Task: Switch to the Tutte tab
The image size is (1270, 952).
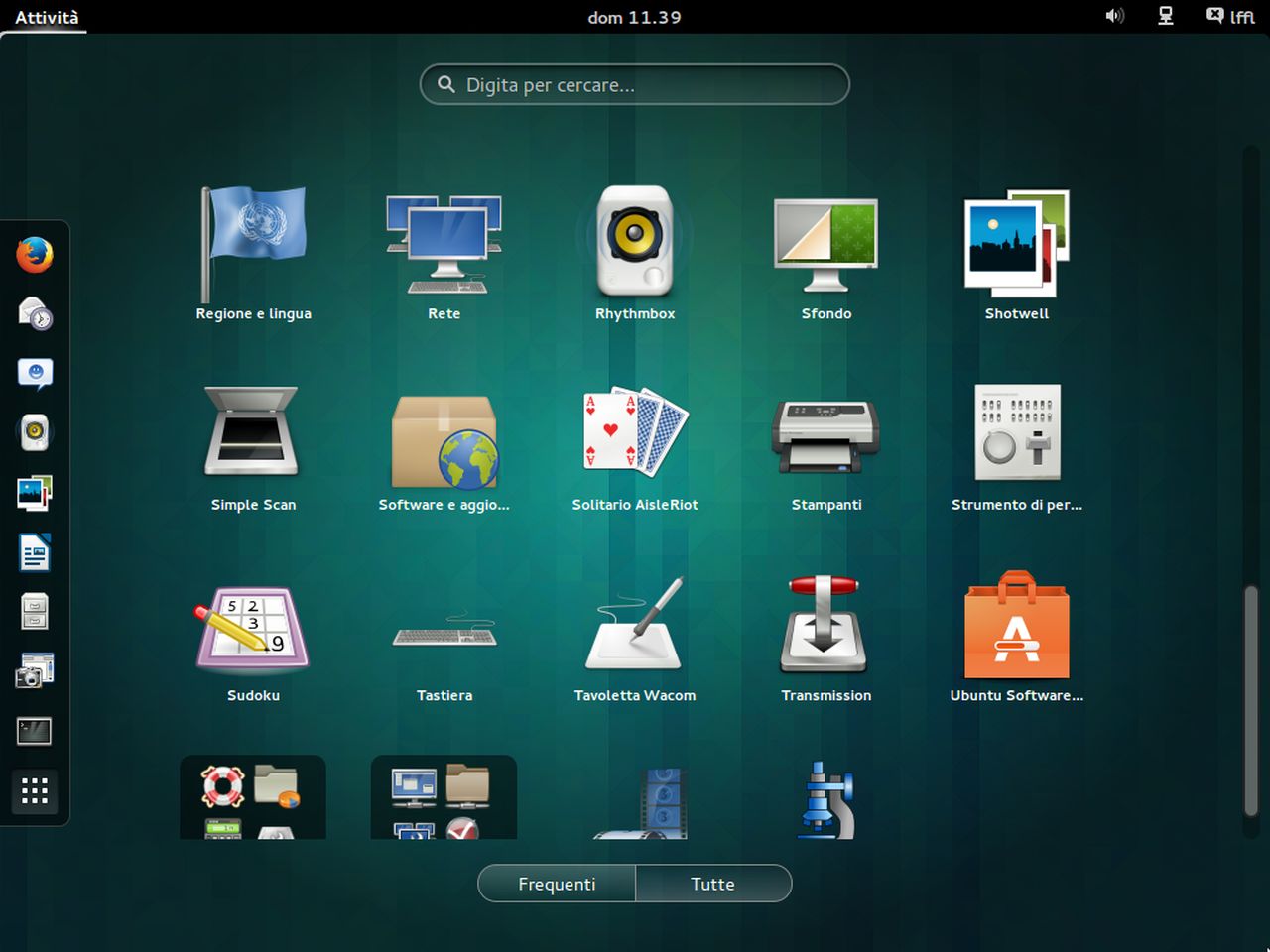Action: click(x=713, y=884)
